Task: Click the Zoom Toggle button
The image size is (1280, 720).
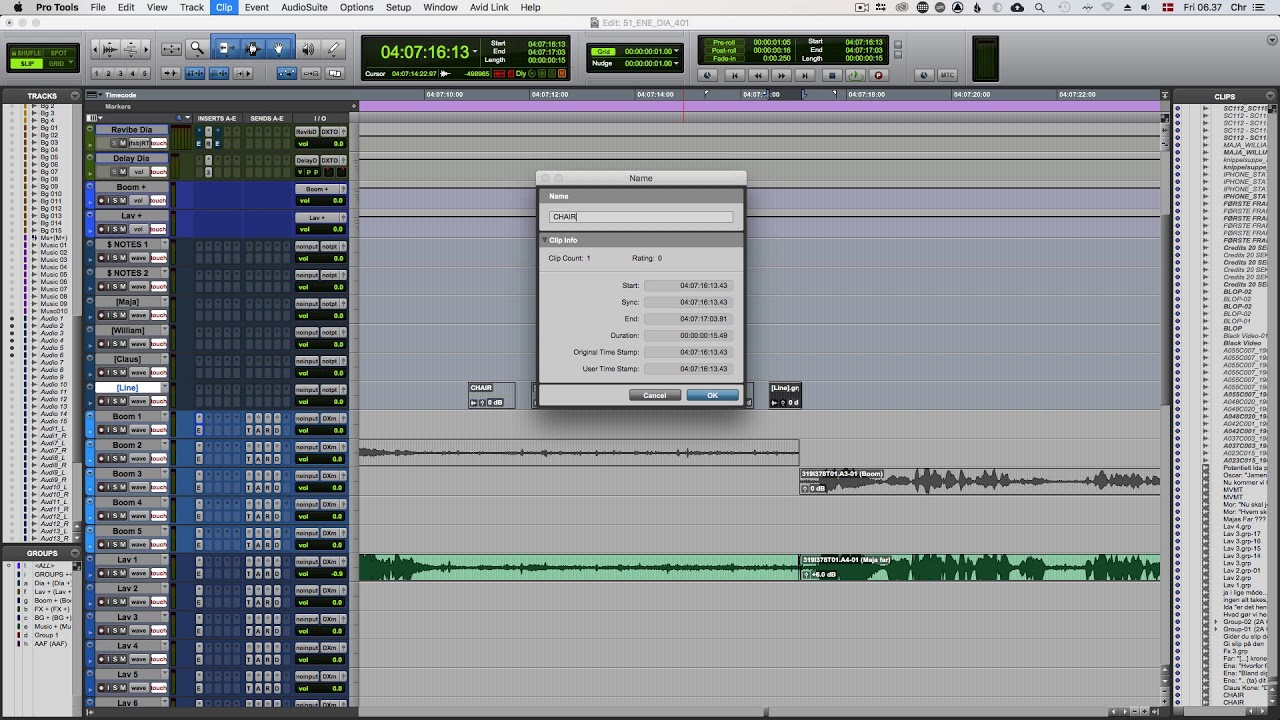Action: [171, 48]
